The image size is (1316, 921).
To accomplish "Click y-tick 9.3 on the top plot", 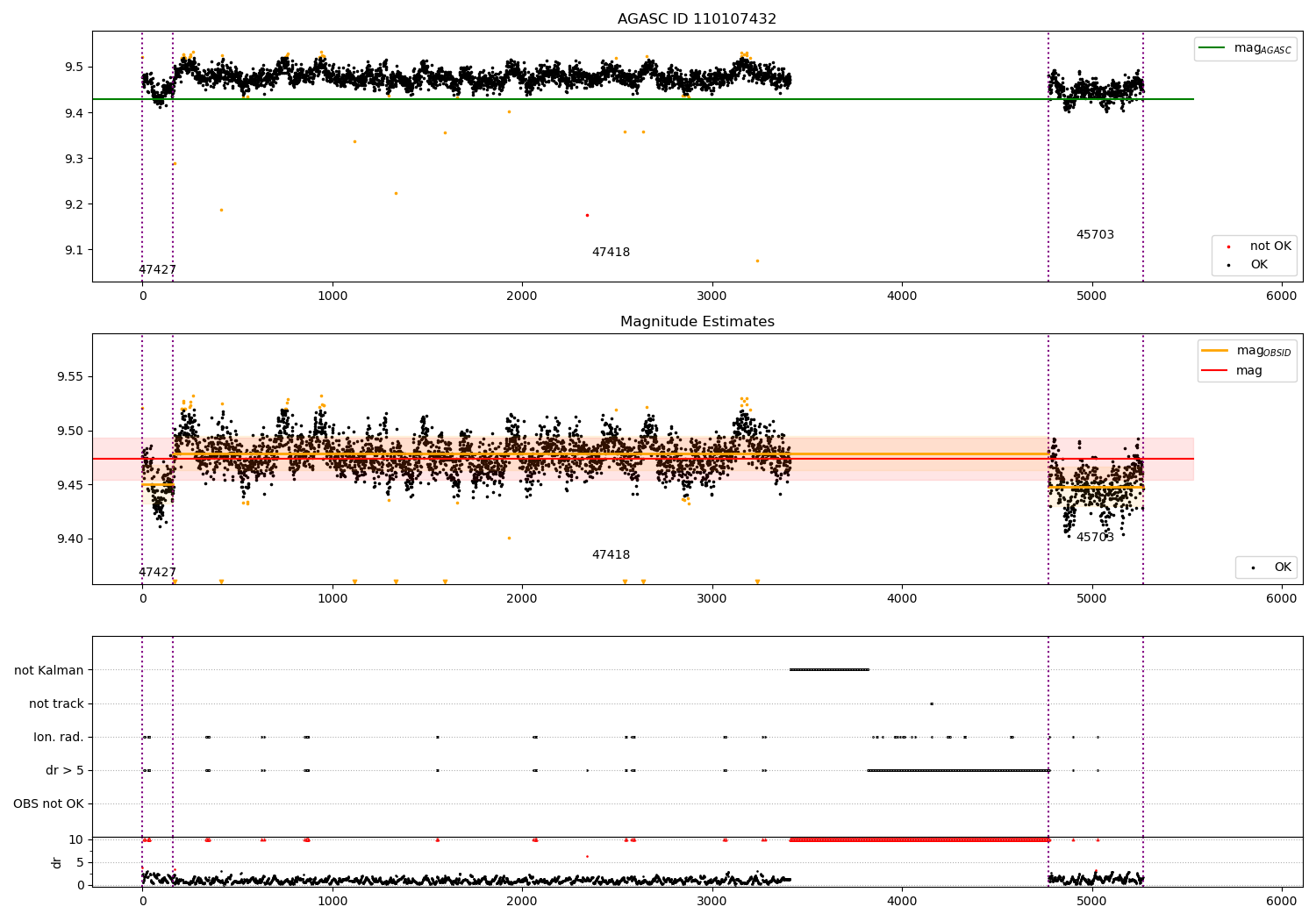I will (x=73, y=159).
